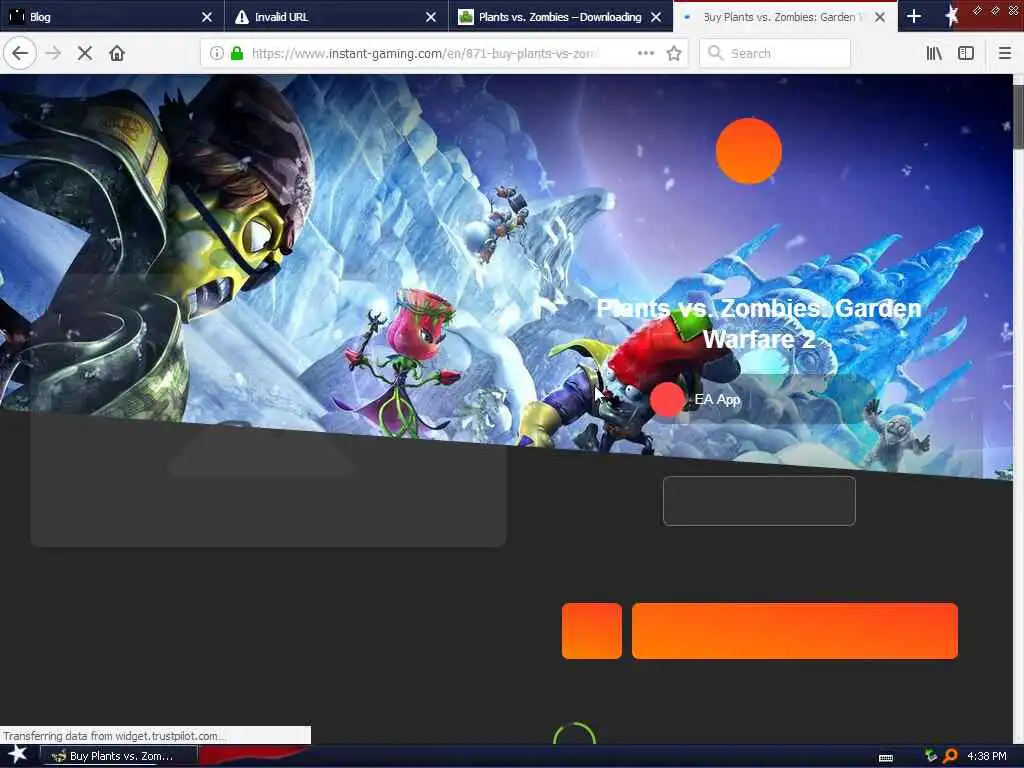Click the EA App label

point(717,399)
